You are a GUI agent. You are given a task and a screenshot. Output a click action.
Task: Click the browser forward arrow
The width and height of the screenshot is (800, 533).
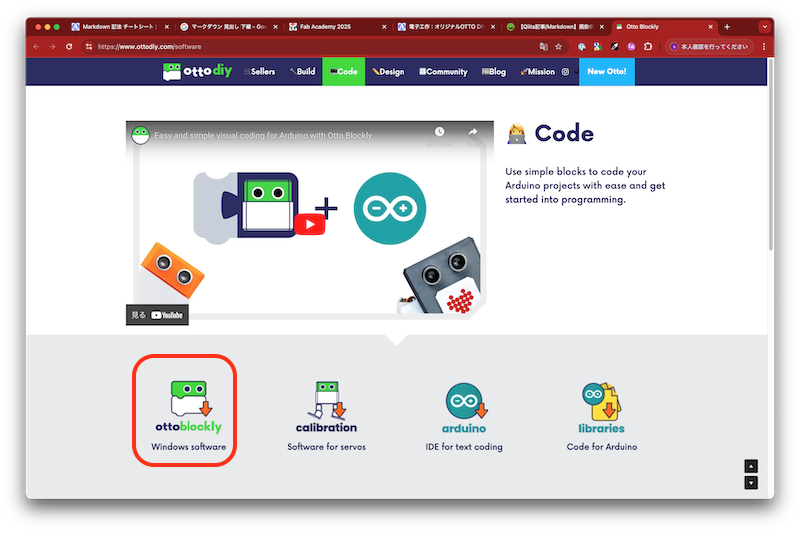pos(52,46)
